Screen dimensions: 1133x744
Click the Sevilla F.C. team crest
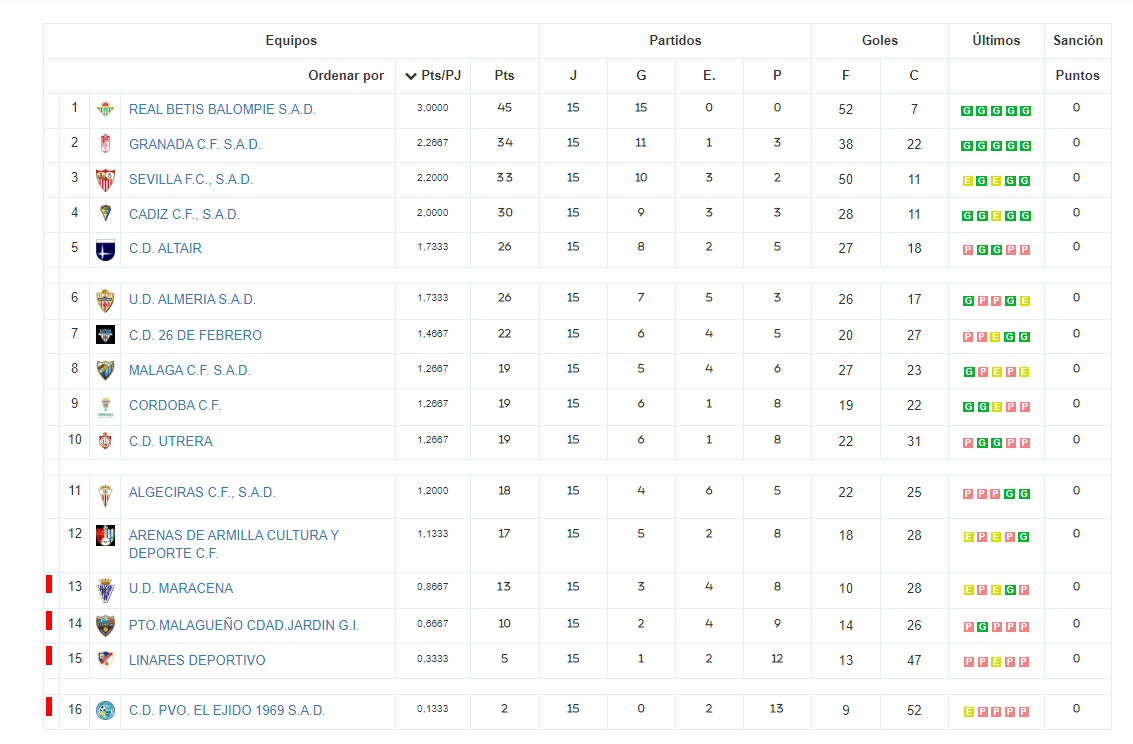coord(105,179)
